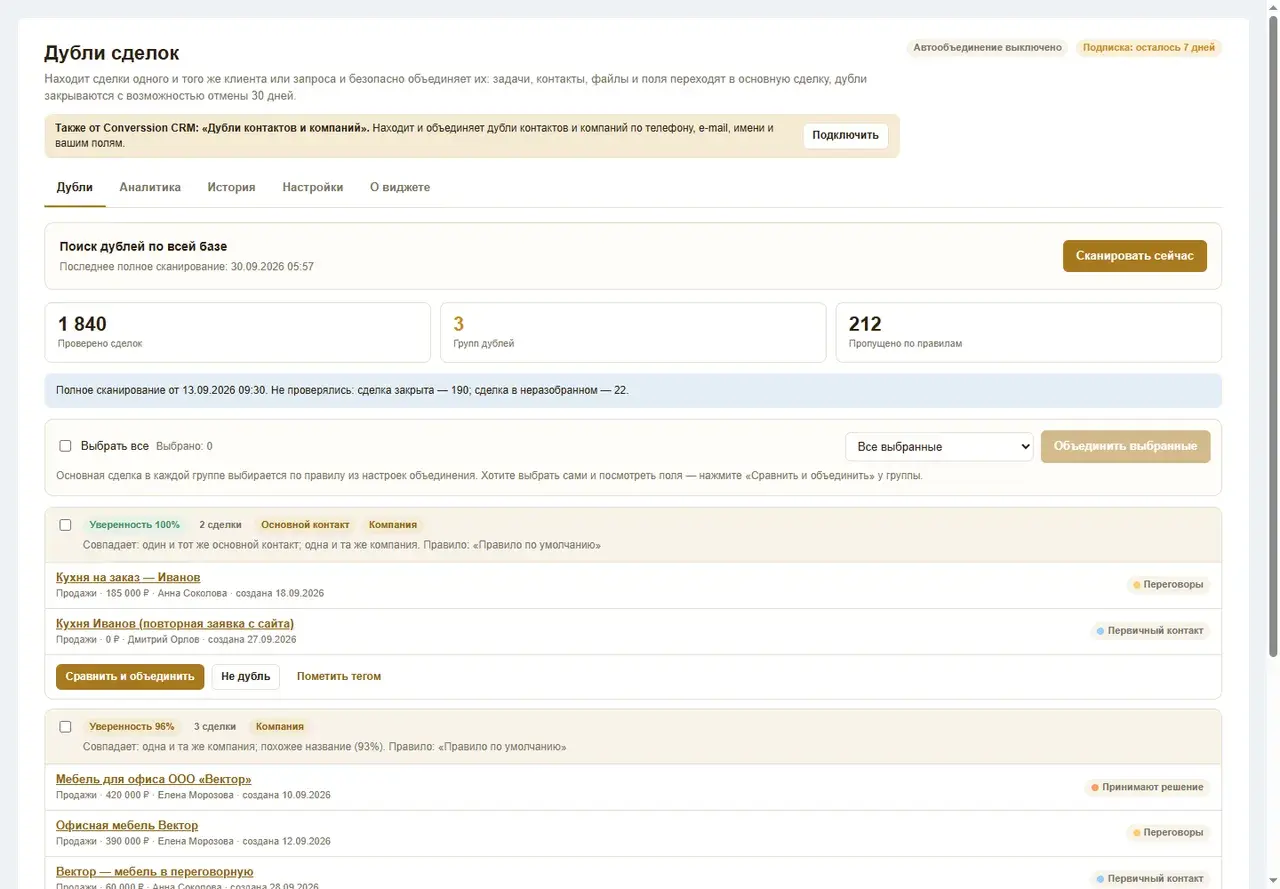Screen dimensions: 1280x889
Task: Click the scrollbar up arrow
Action: click(x=1272, y=7)
